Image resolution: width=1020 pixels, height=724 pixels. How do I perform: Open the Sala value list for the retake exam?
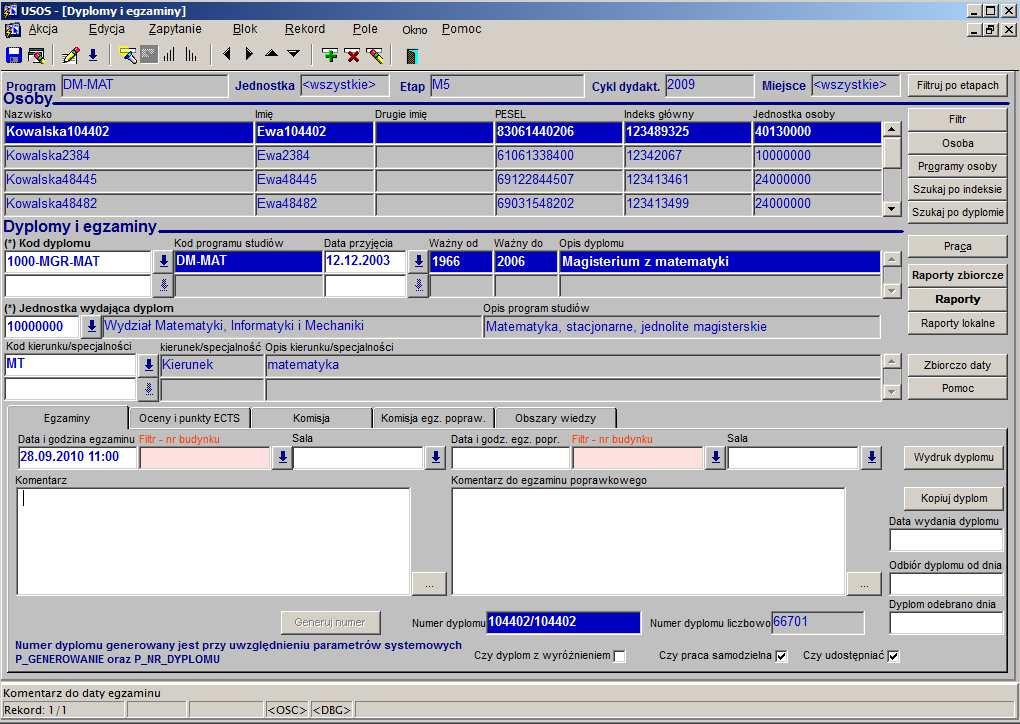(871, 458)
